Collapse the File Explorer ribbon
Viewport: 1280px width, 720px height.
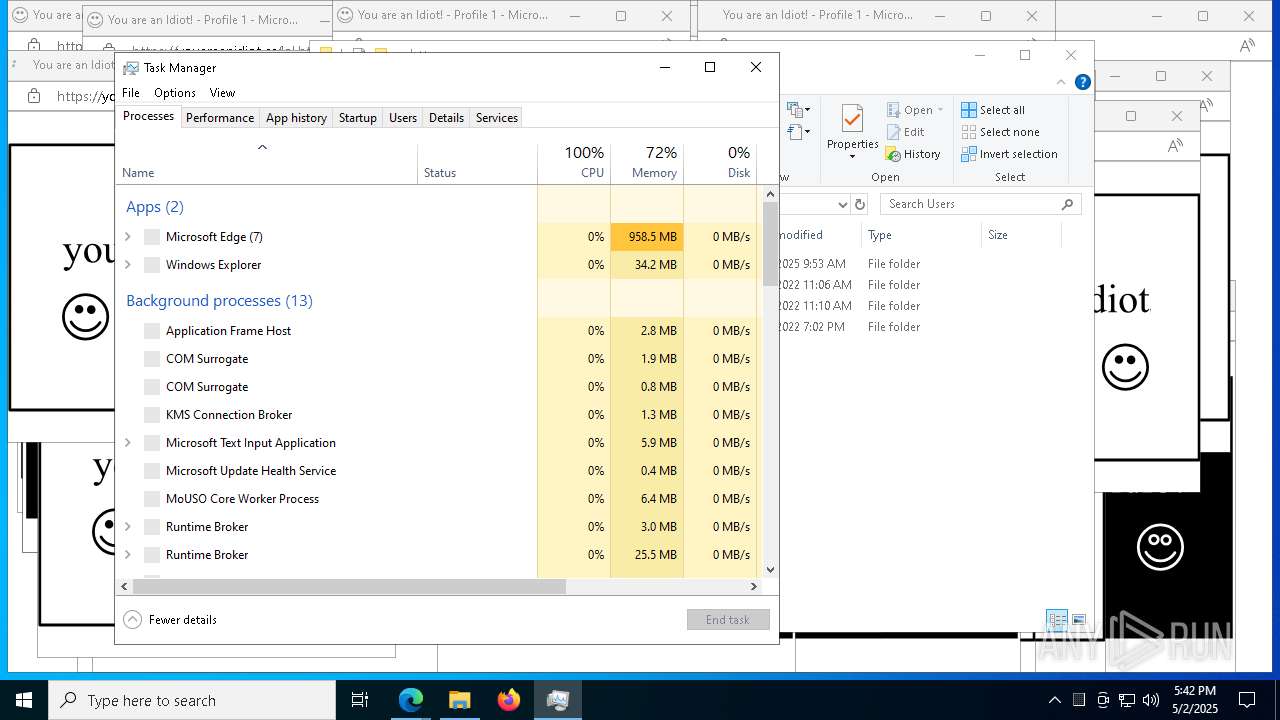tap(1061, 82)
